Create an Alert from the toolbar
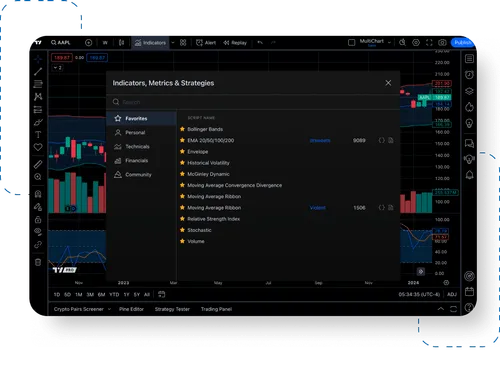The height and width of the screenshot is (375, 500). point(206,43)
